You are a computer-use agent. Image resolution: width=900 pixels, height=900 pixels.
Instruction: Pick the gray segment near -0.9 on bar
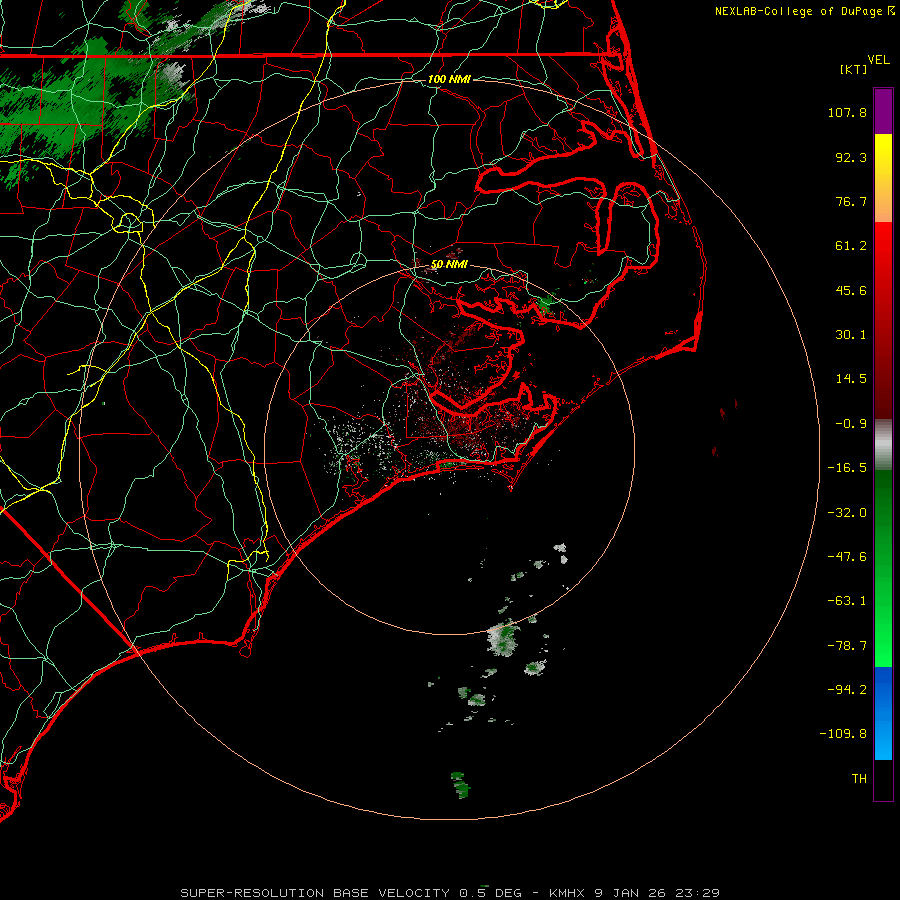click(x=883, y=445)
